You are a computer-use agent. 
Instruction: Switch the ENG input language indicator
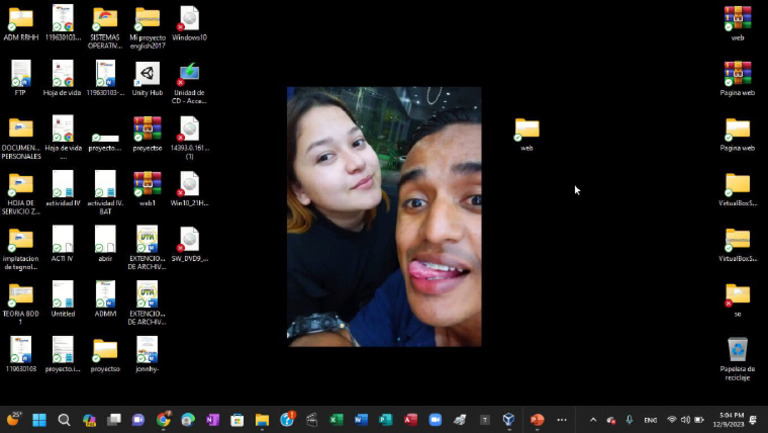click(x=650, y=420)
